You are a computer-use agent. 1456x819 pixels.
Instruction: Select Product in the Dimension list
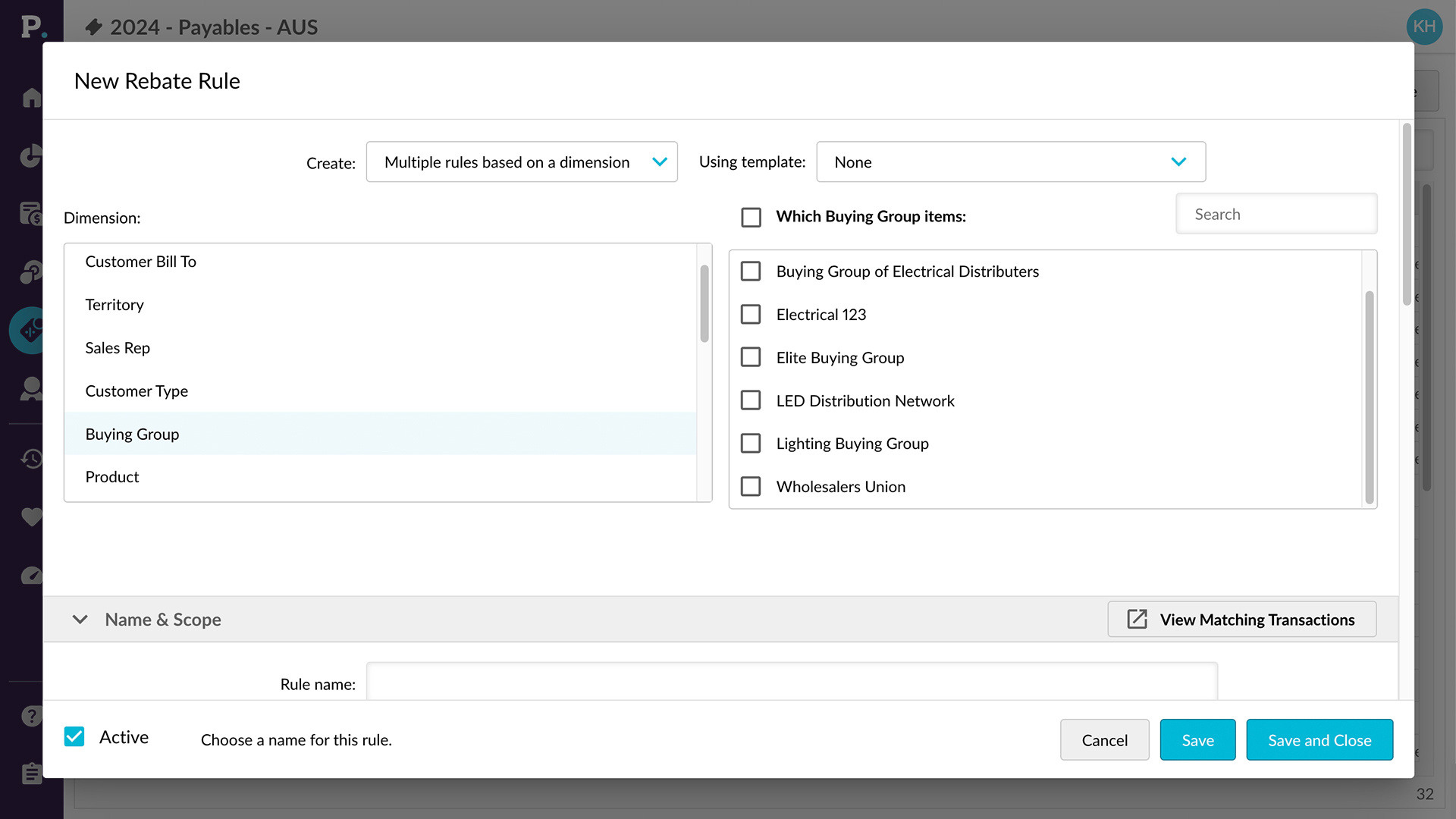point(112,477)
